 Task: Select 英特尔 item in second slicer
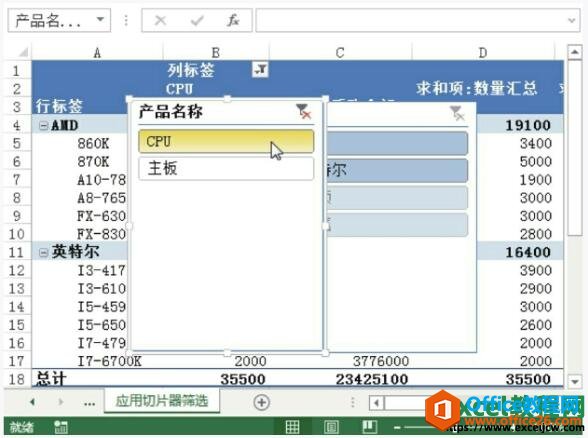398,170
